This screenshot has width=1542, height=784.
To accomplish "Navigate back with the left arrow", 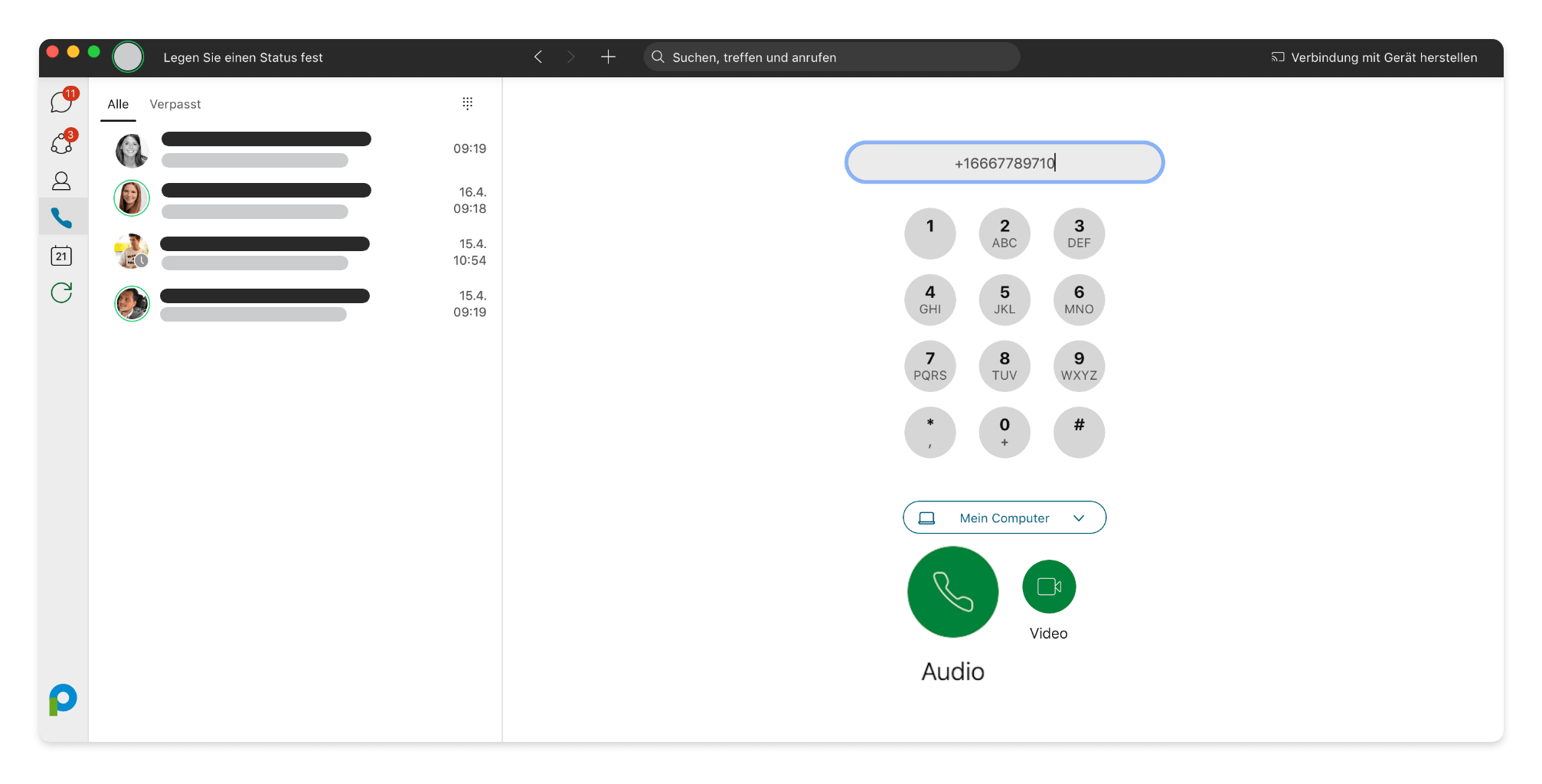I will coord(538,57).
